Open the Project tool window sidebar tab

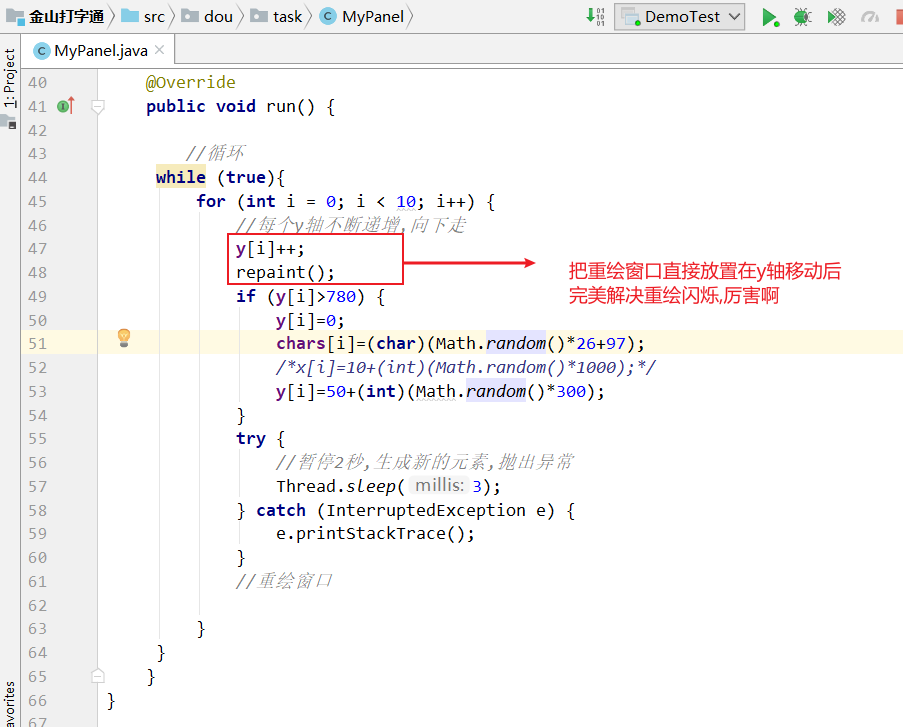click(x=10, y=78)
